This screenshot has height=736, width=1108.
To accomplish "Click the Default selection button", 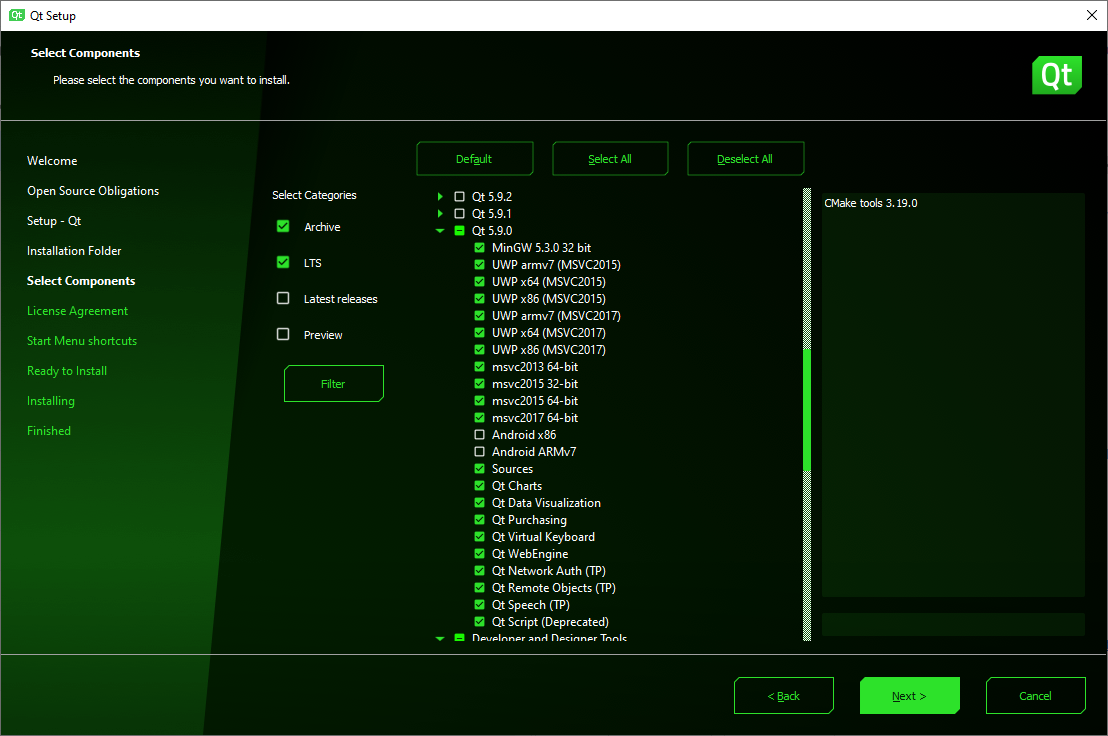I will 474,159.
